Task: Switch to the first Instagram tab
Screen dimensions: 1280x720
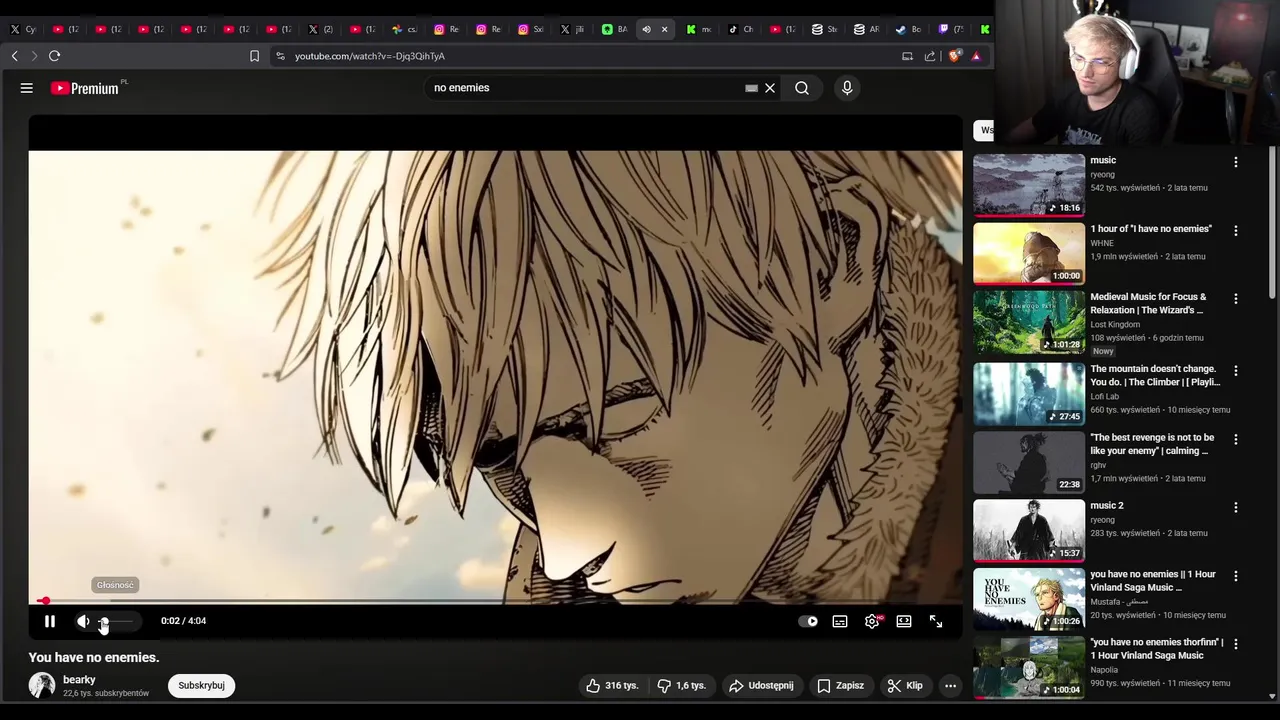Action: (x=446, y=29)
